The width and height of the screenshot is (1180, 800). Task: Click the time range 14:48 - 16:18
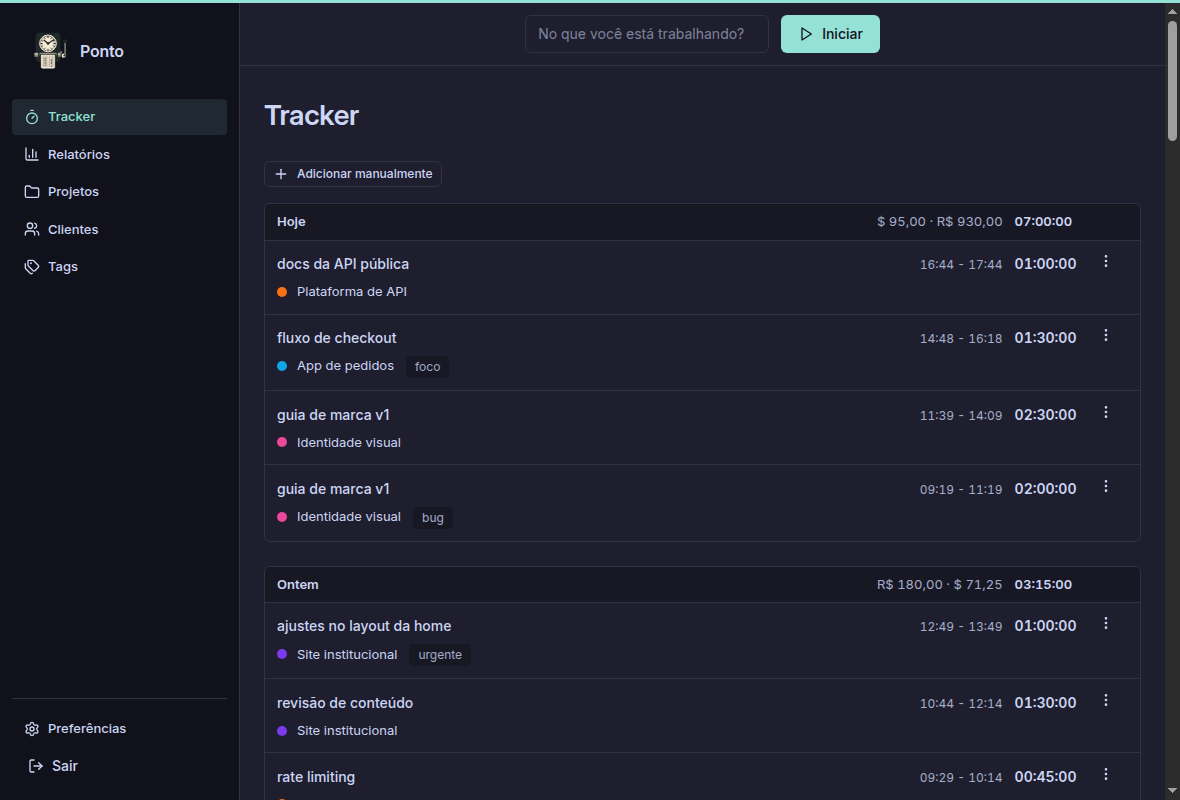coord(961,339)
